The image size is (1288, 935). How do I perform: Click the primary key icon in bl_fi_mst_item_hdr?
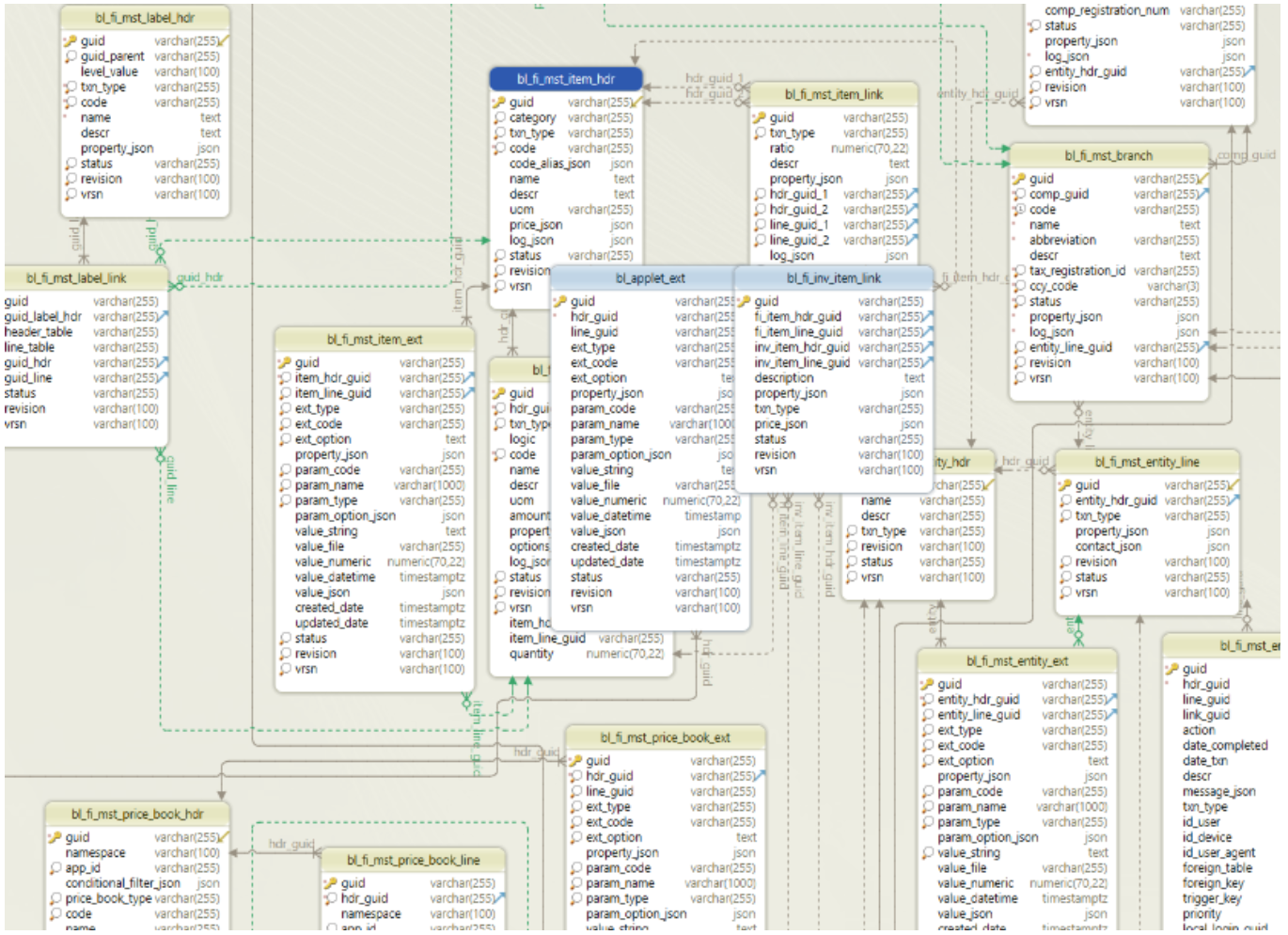tap(499, 103)
